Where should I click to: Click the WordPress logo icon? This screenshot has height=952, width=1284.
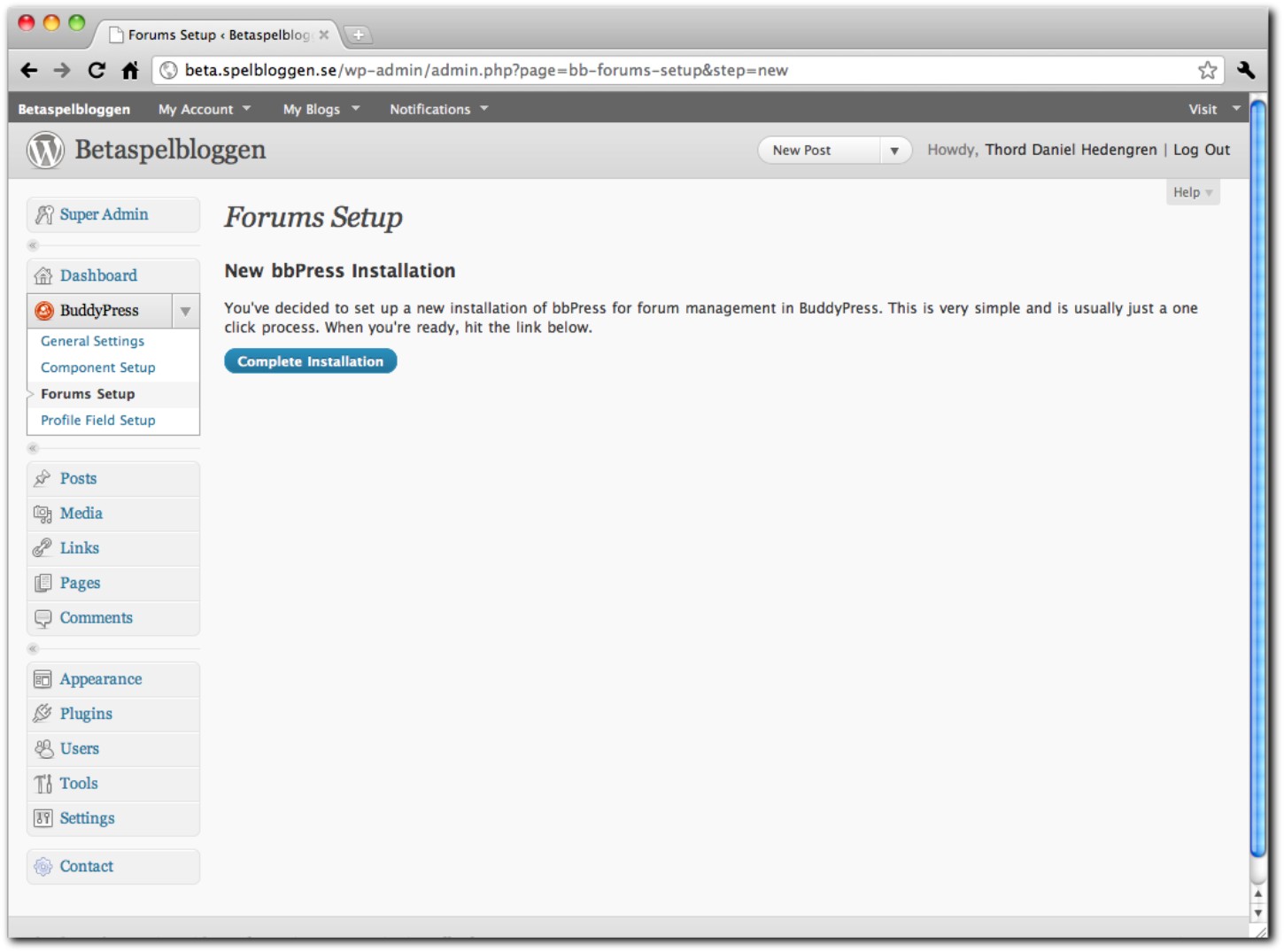[45, 150]
